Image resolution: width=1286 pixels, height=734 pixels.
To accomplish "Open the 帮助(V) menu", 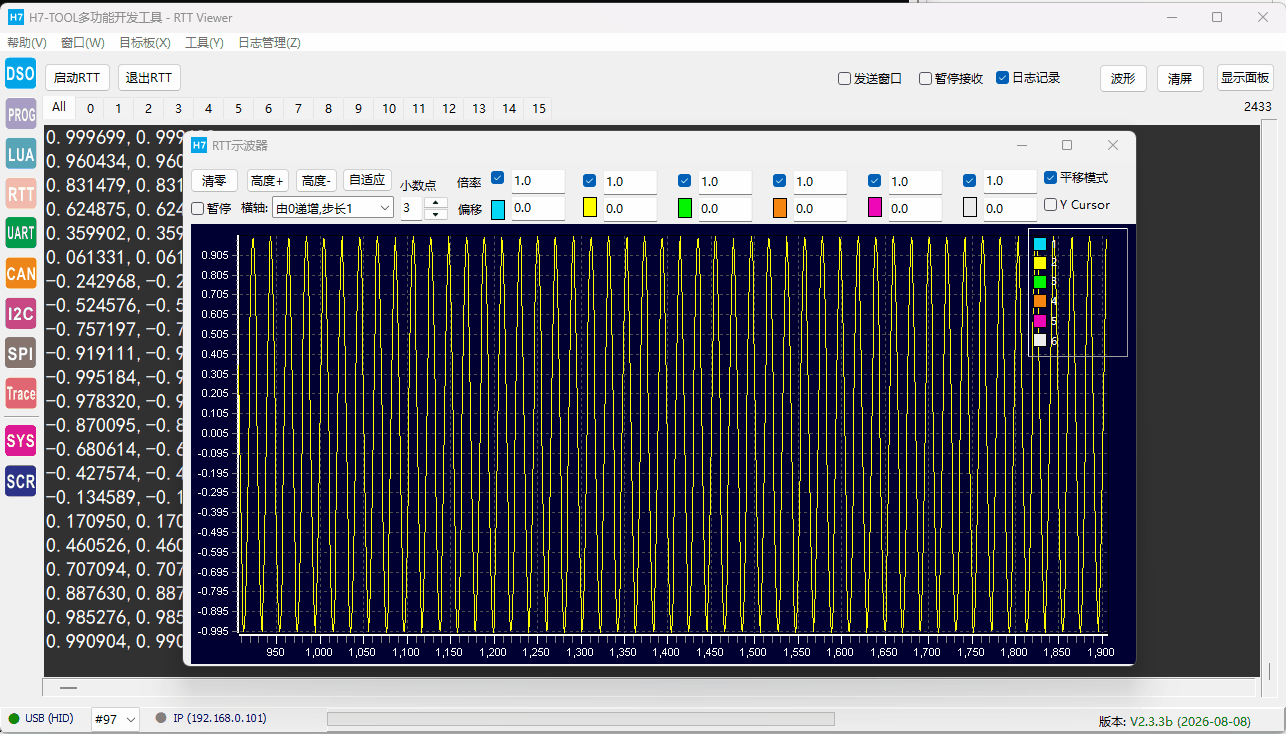I will tap(27, 43).
